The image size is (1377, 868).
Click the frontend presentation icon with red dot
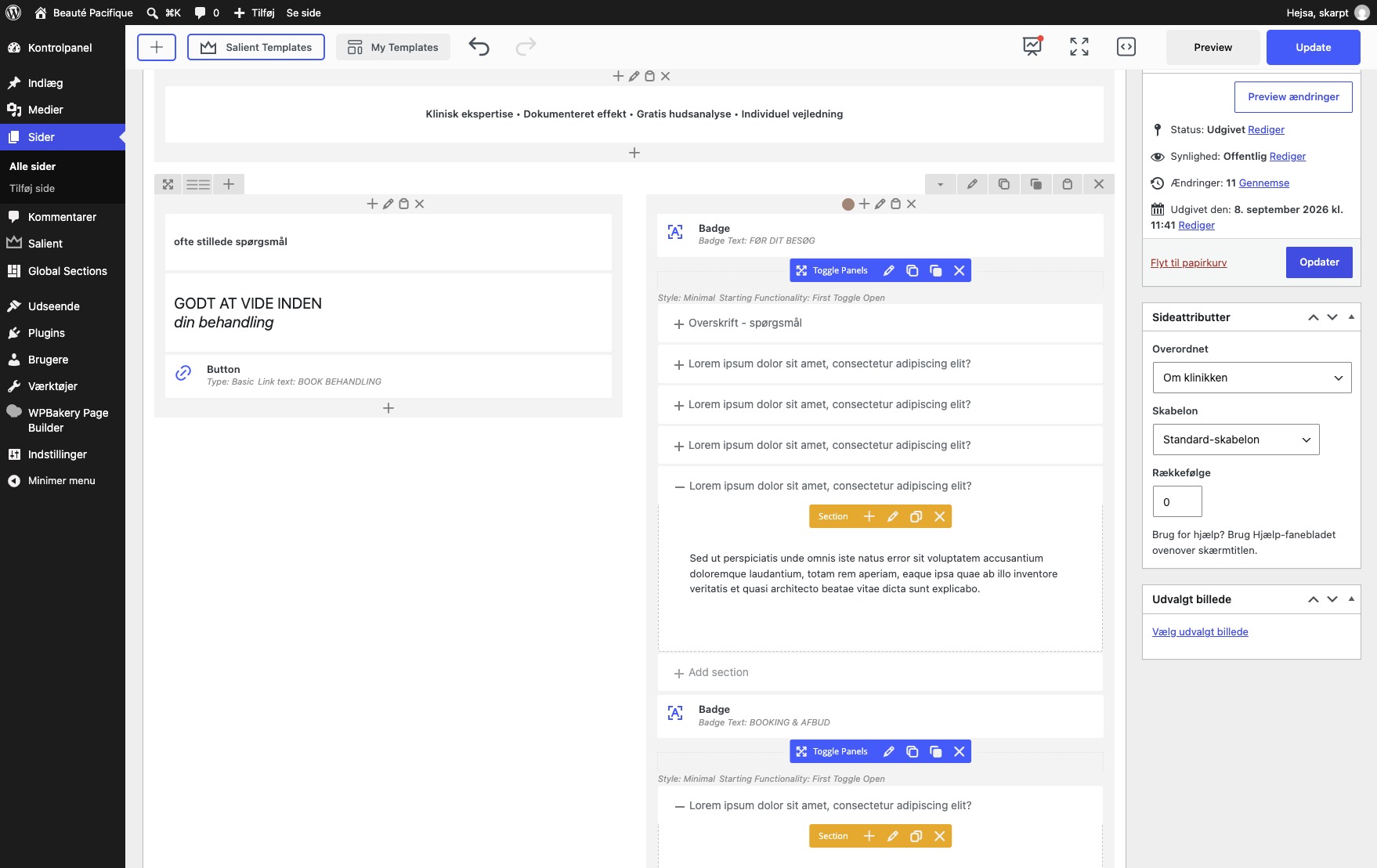tap(1032, 46)
